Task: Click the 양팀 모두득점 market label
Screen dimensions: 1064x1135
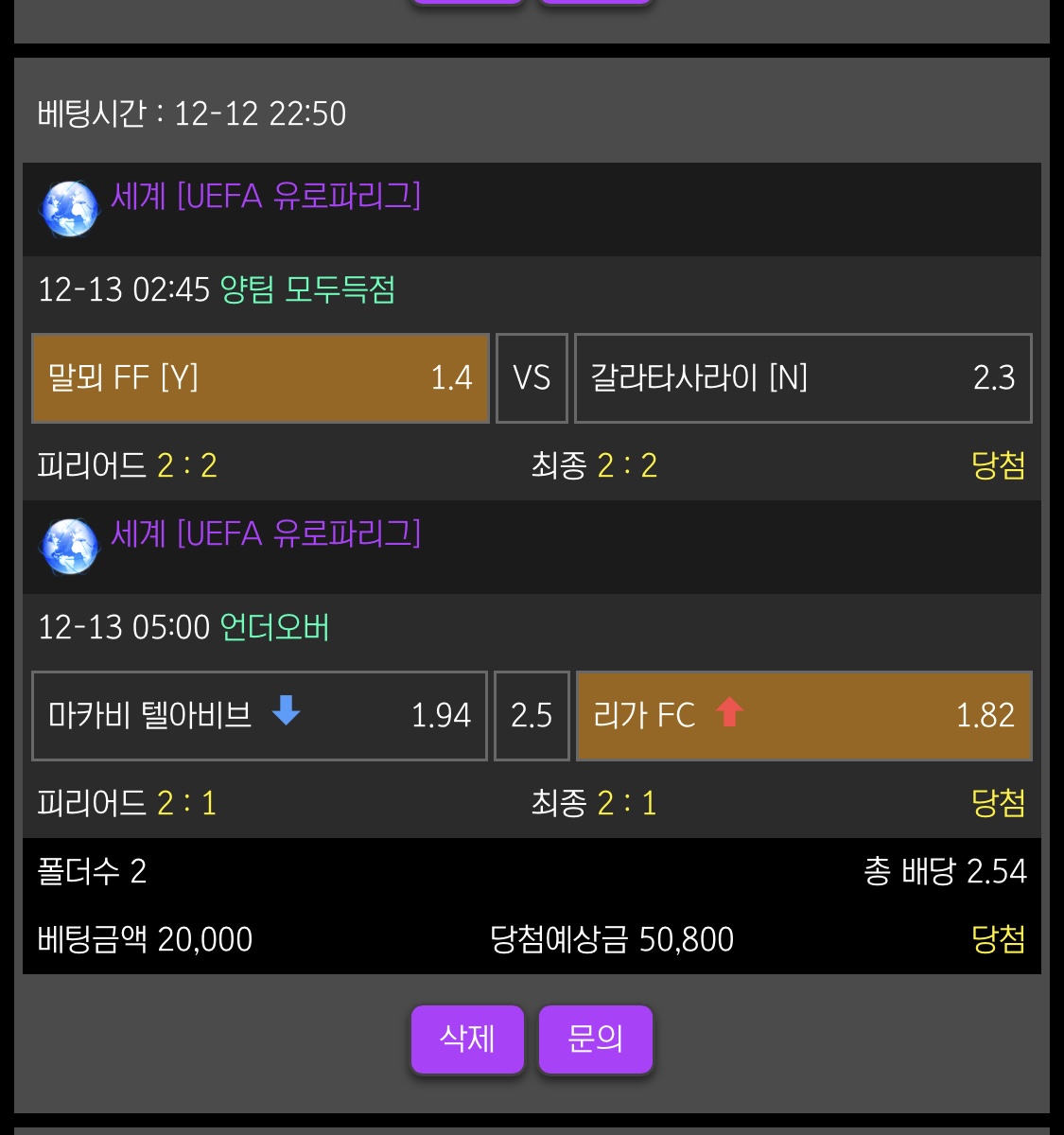Action: point(307,289)
